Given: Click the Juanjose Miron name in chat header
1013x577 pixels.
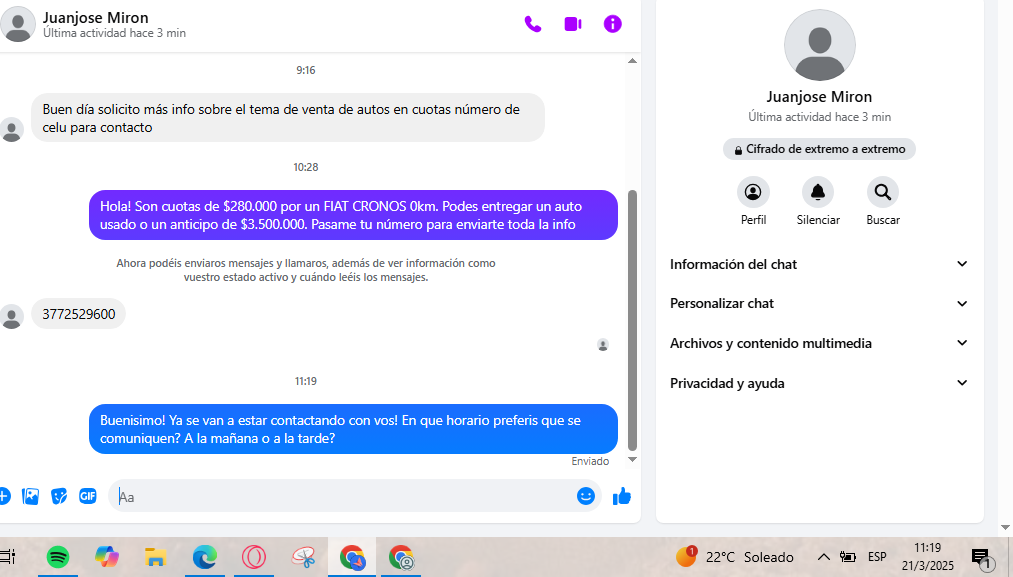Looking at the screenshot, I should click(96, 17).
